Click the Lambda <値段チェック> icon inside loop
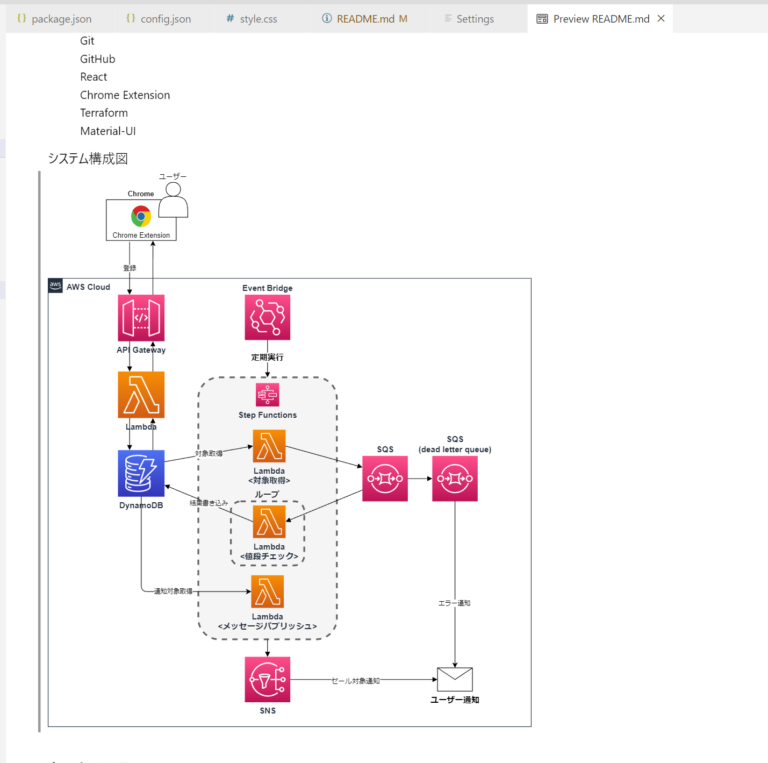Screen dimensions: 768x763 pos(268,521)
